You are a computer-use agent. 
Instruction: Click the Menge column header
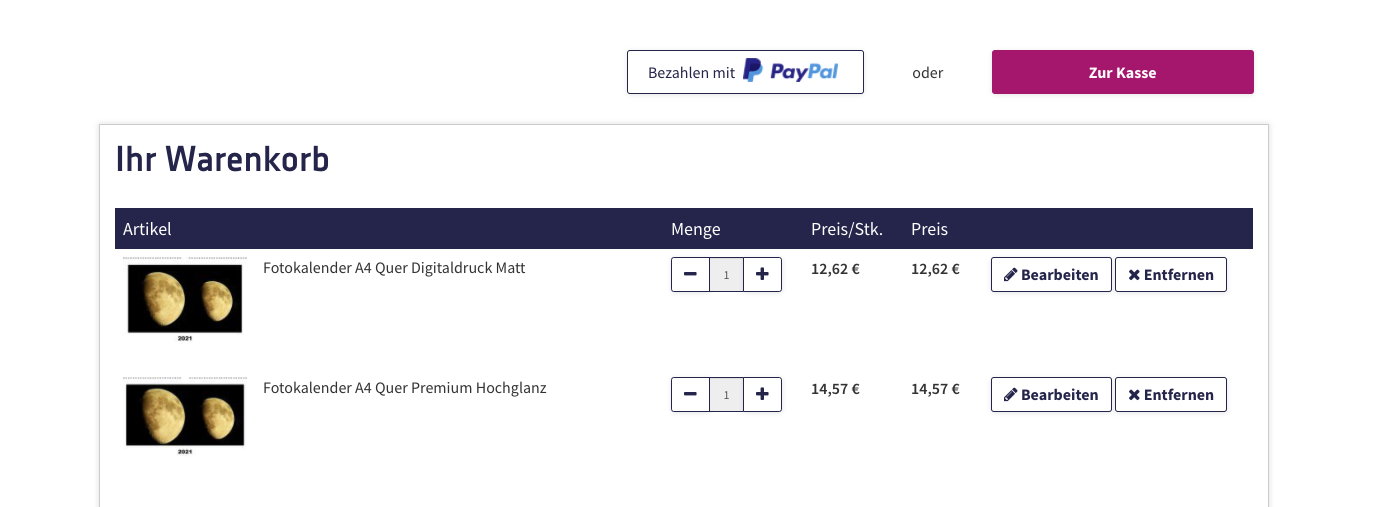(x=696, y=229)
